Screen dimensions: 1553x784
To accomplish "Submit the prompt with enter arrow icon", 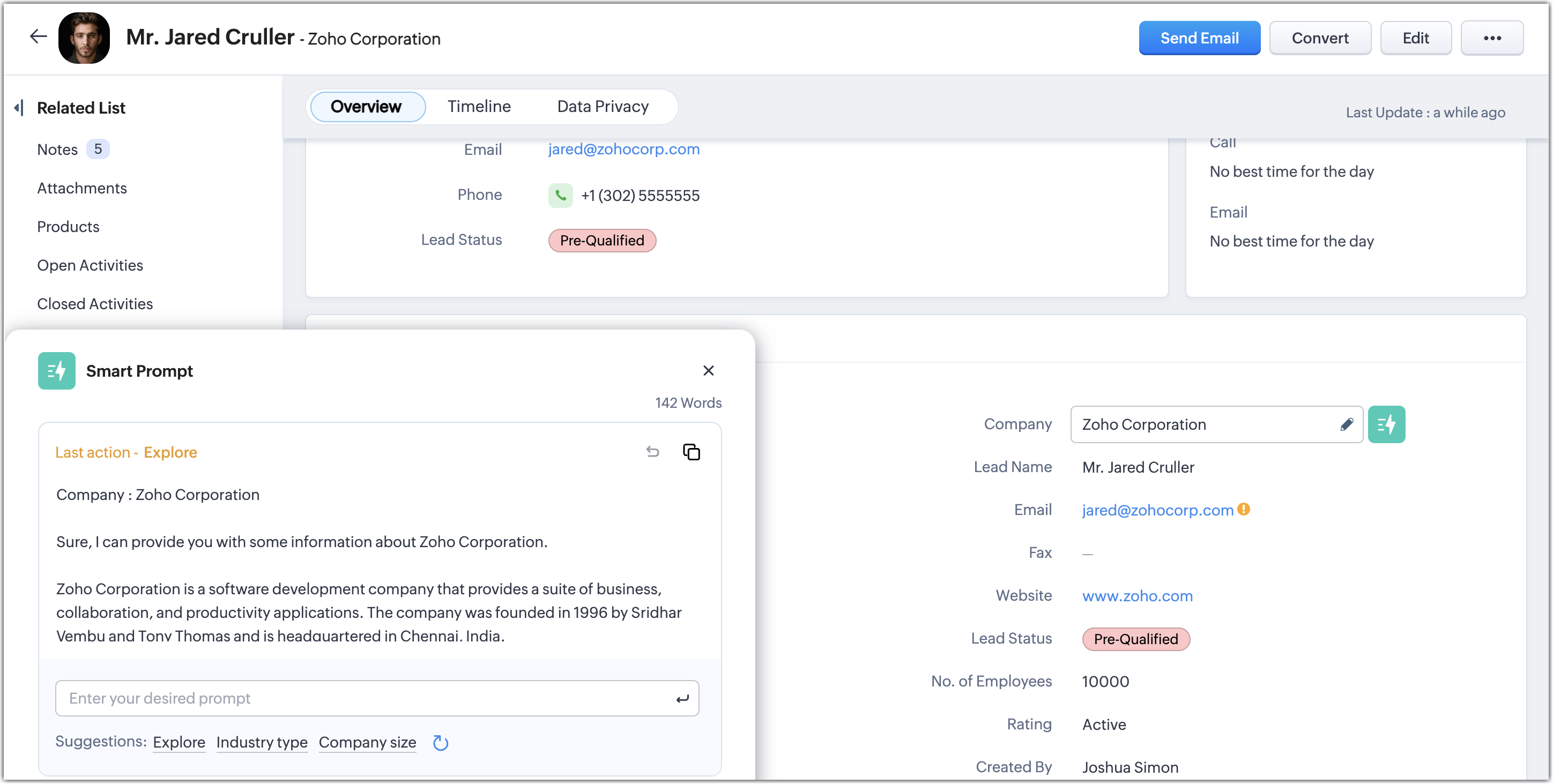I will 682,698.
